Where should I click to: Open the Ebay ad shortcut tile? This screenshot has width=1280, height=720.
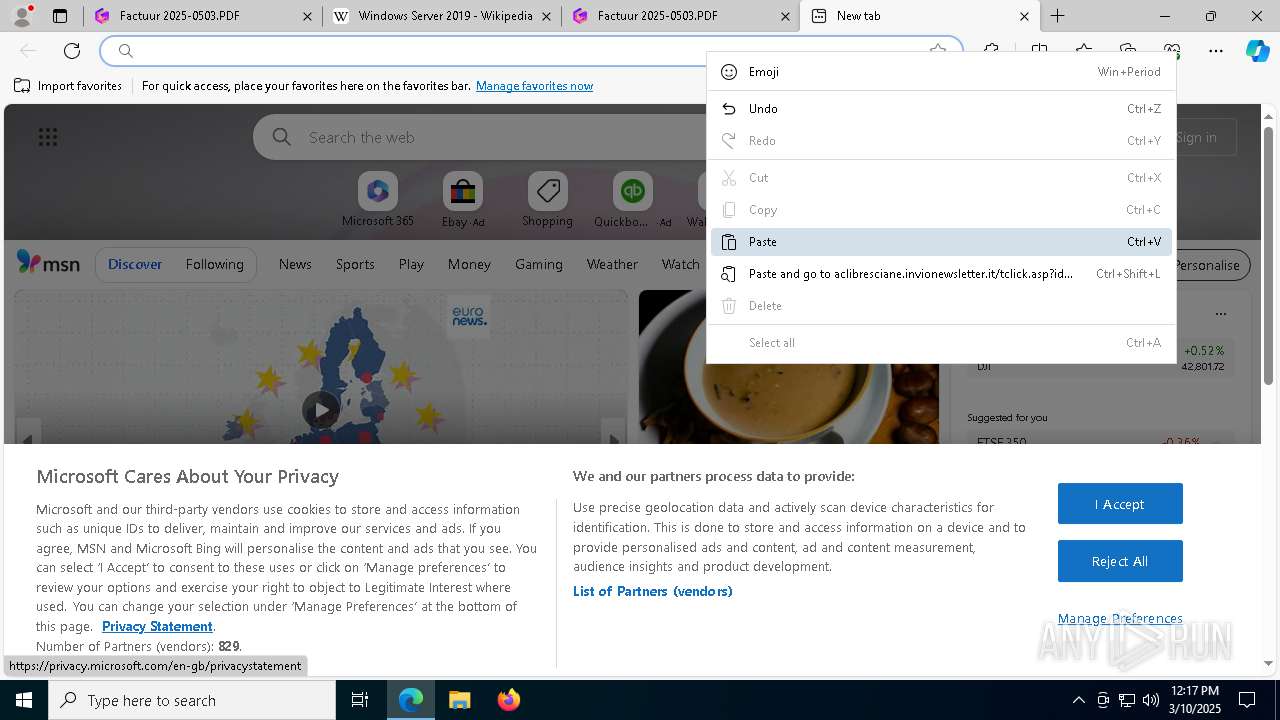pyautogui.click(x=462, y=200)
